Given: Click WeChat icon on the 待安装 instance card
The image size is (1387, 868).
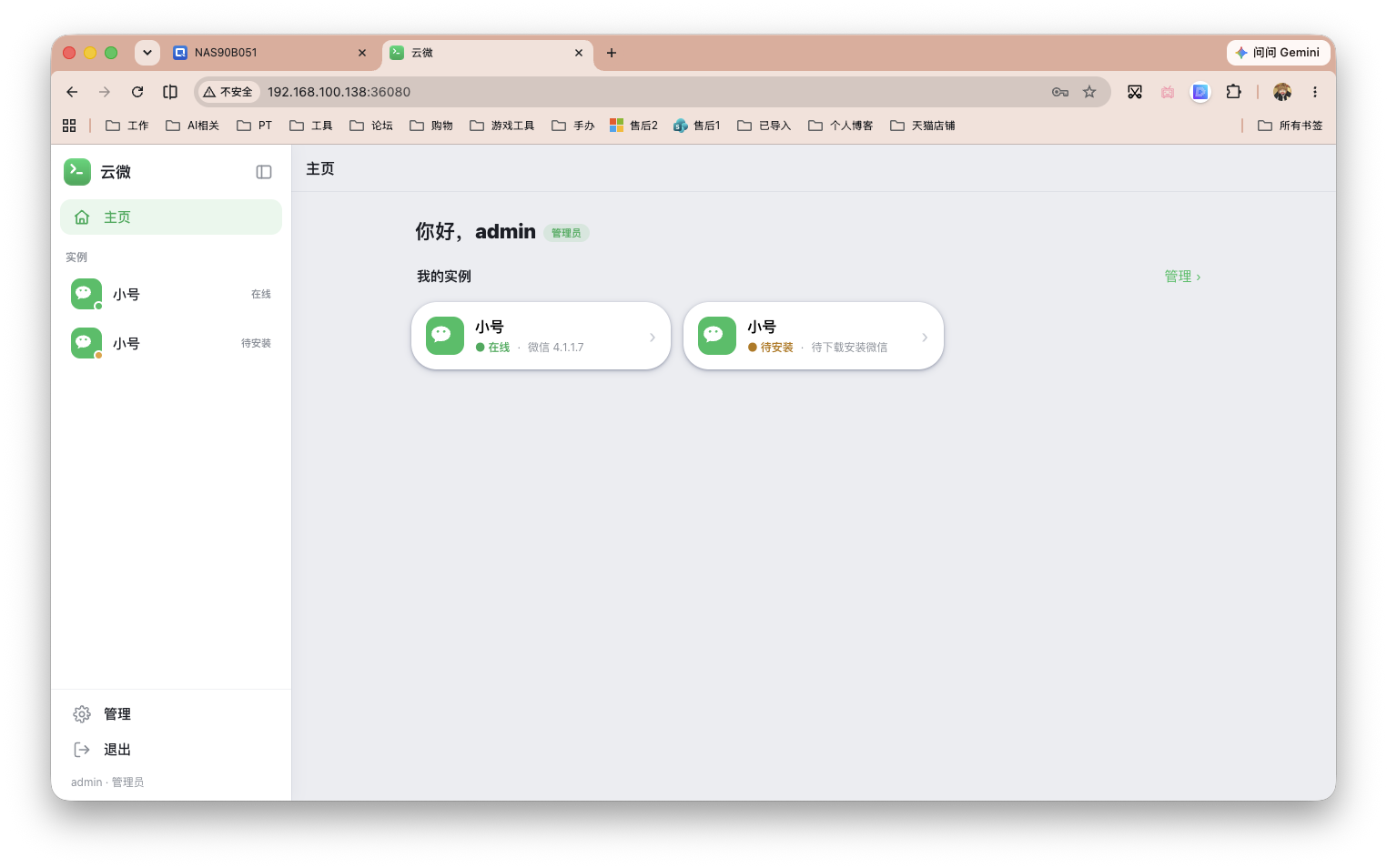Looking at the screenshot, I should click(x=717, y=336).
